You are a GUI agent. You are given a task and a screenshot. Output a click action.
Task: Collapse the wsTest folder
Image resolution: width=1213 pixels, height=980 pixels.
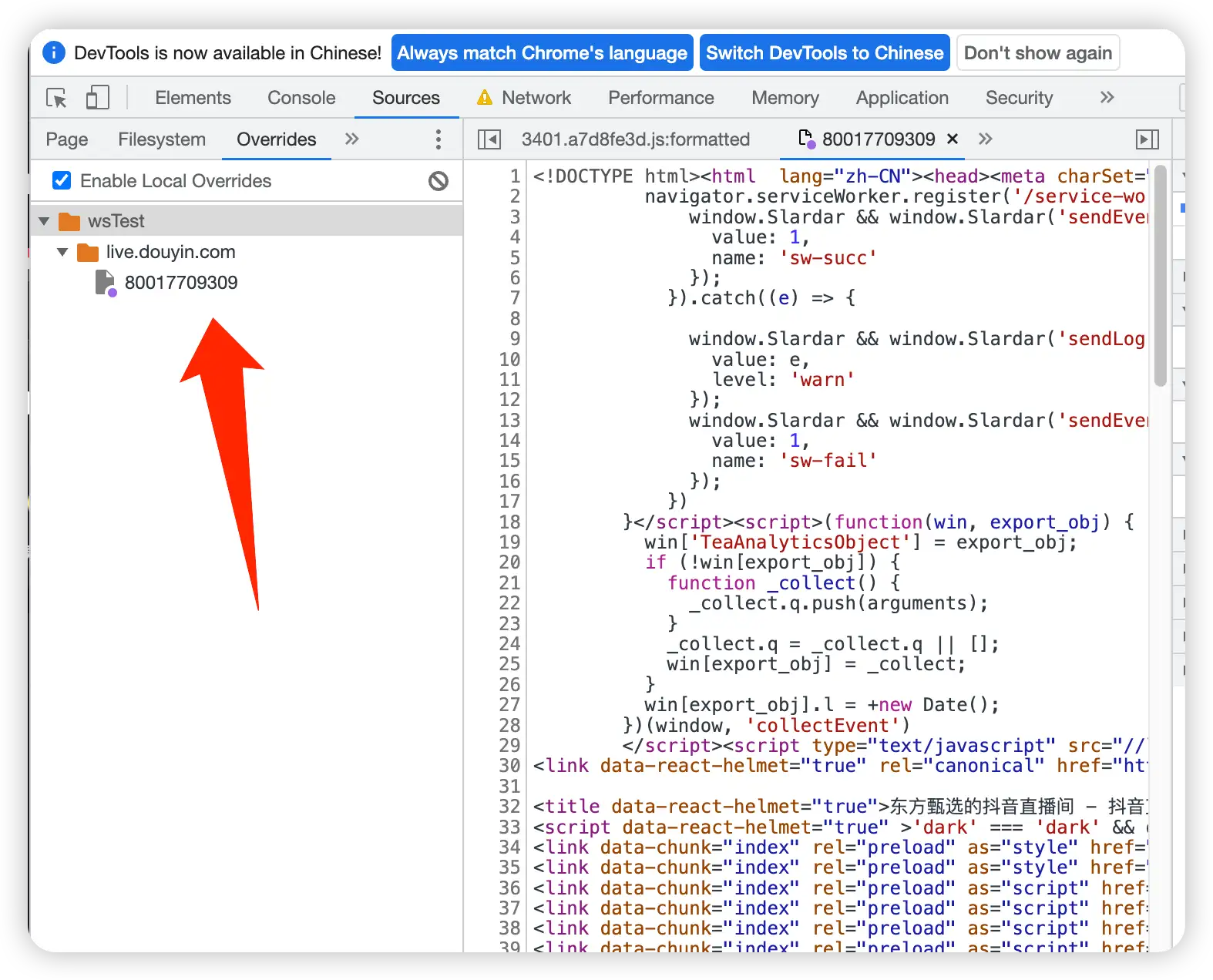[44, 222]
